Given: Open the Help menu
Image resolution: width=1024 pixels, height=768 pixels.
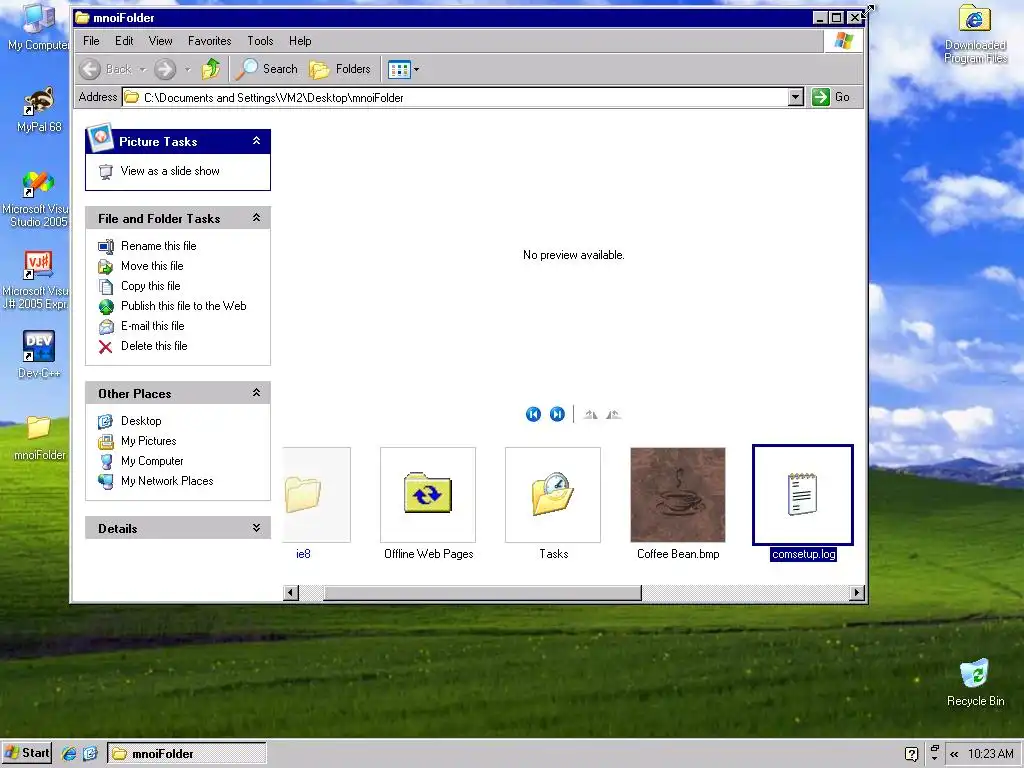Looking at the screenshot, I should pos(300,40).
